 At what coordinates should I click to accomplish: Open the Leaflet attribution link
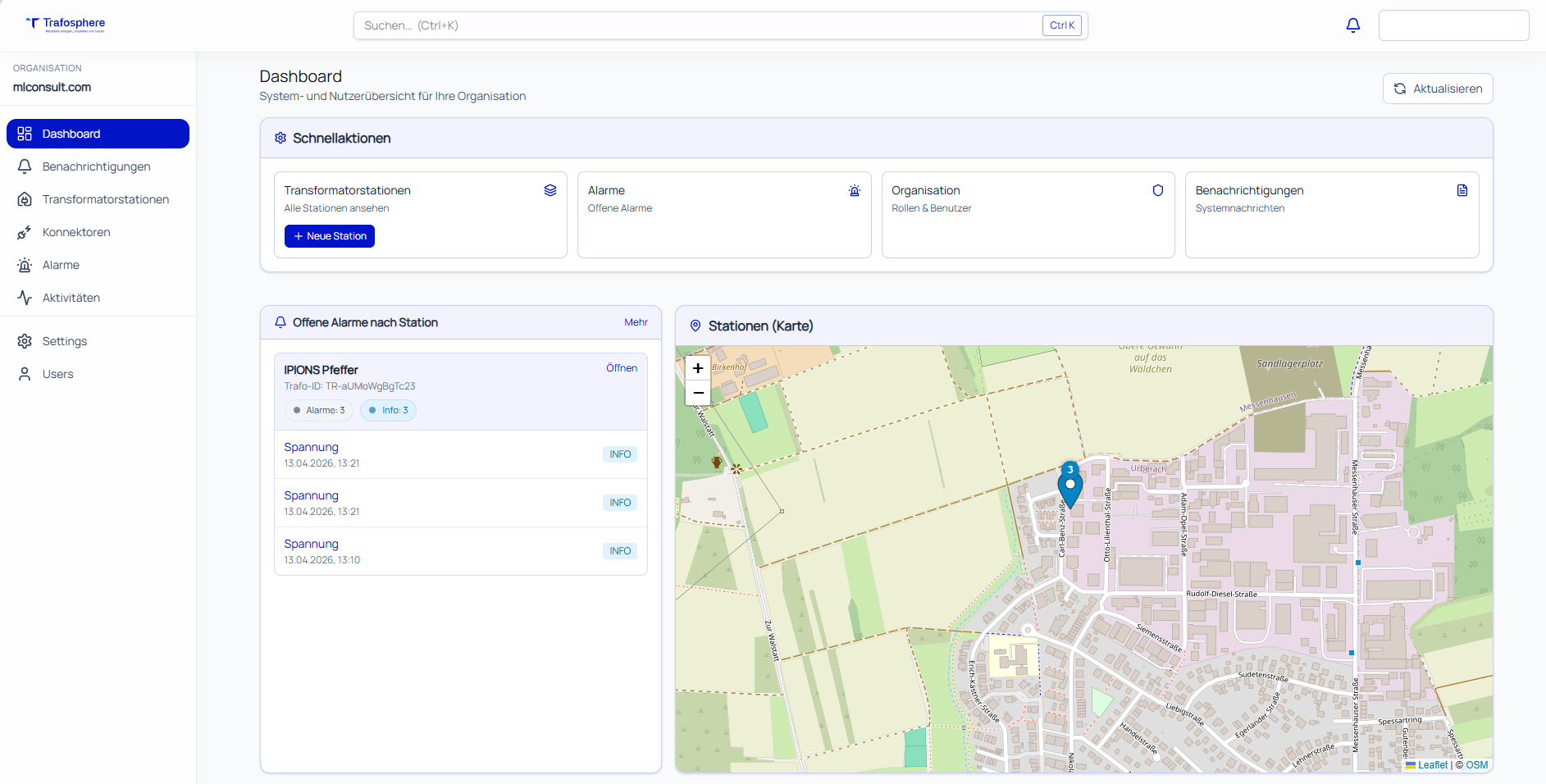pos(1432,765)
